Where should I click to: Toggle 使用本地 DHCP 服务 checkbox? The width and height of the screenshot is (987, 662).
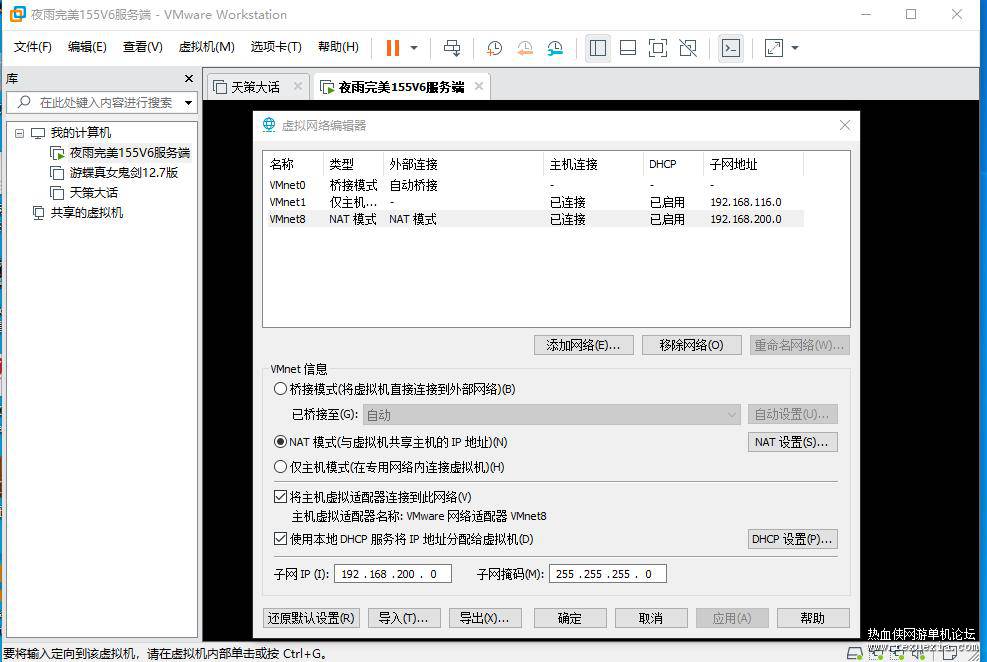[x=280, y=539]
